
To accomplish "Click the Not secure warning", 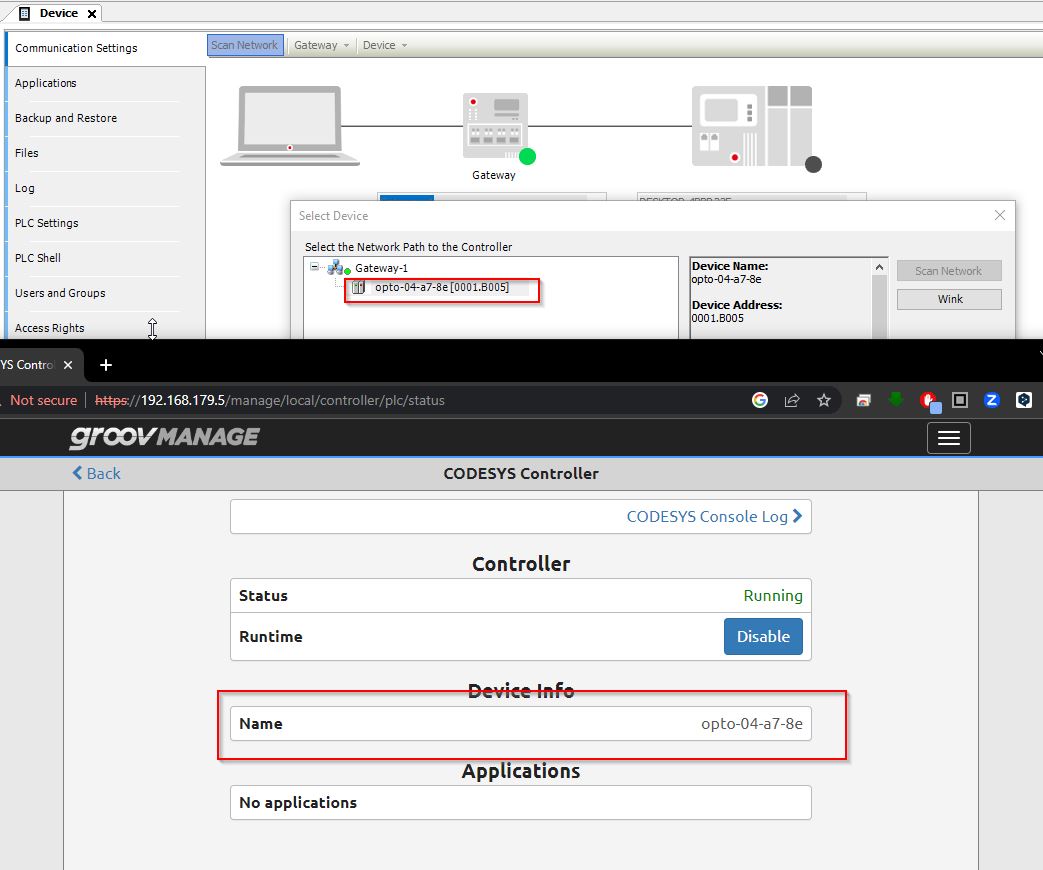I will point(43,400).
